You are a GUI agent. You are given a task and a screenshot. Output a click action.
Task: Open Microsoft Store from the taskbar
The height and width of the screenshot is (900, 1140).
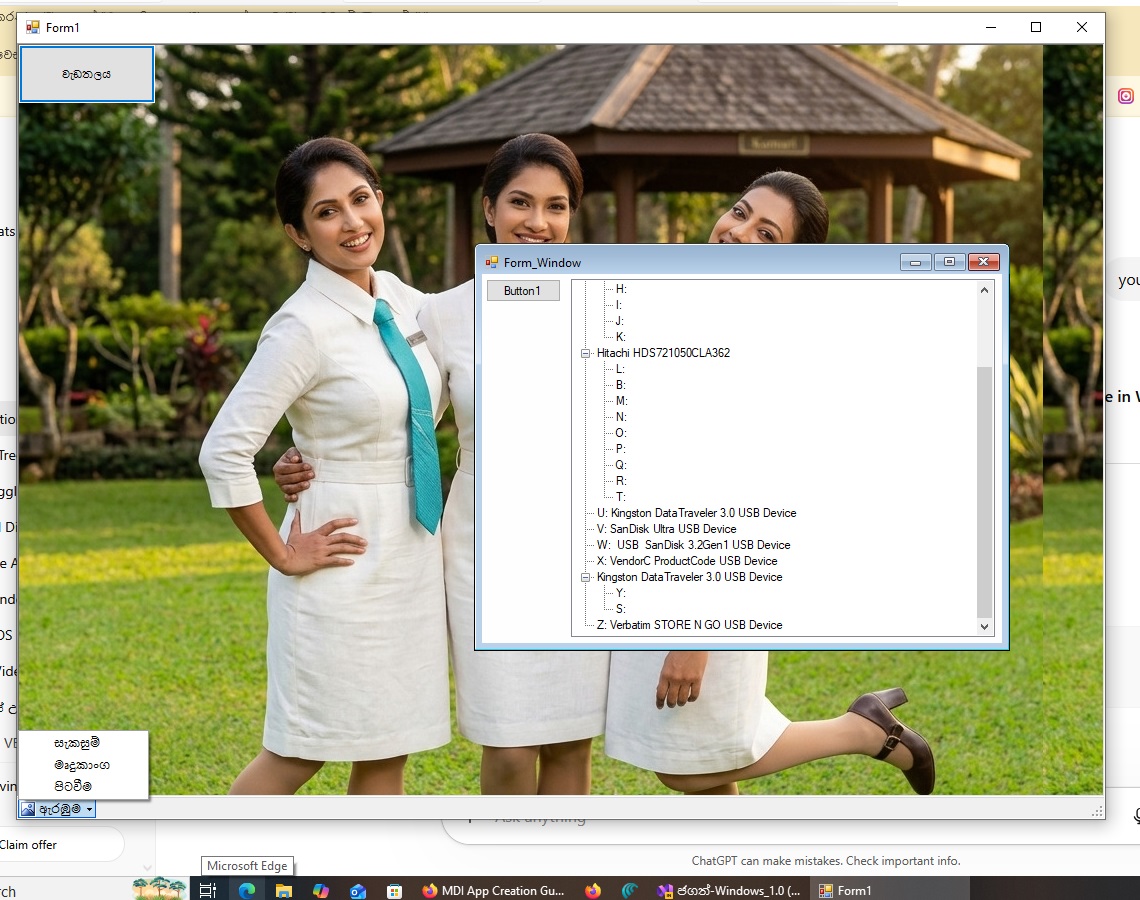tap(394, 891)
